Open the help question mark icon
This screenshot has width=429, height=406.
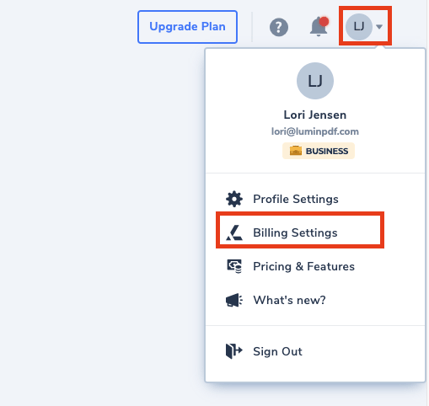[279, 27]
